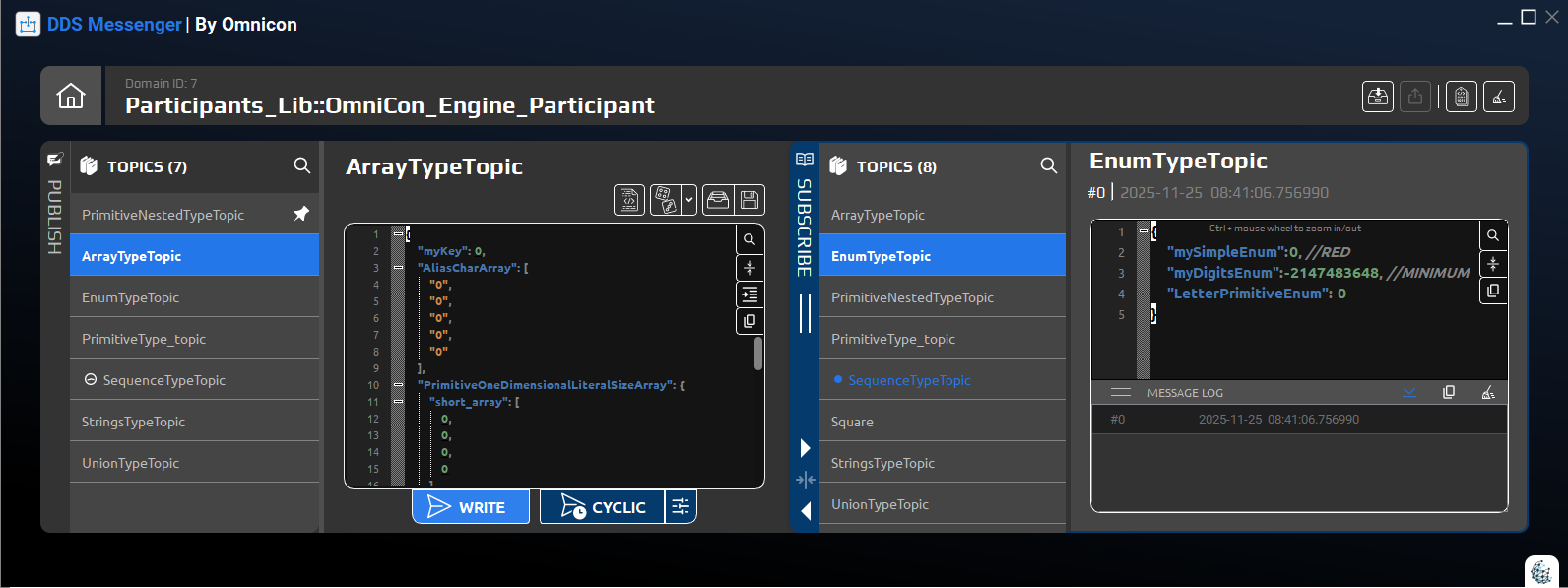
Task: Collapse the AliasCharArray node in editor
Action: point(398,267)
